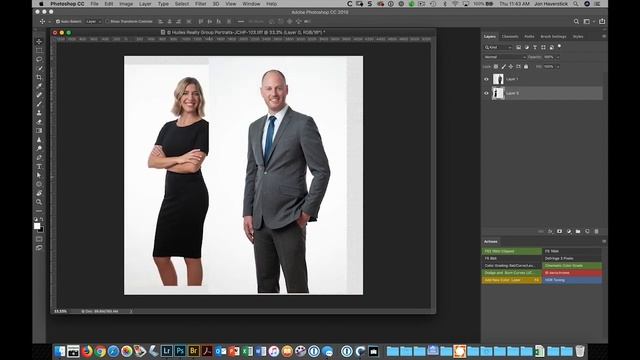Click the add layer mask icon
Screen dimensions: 640x360
coord(560,231)
